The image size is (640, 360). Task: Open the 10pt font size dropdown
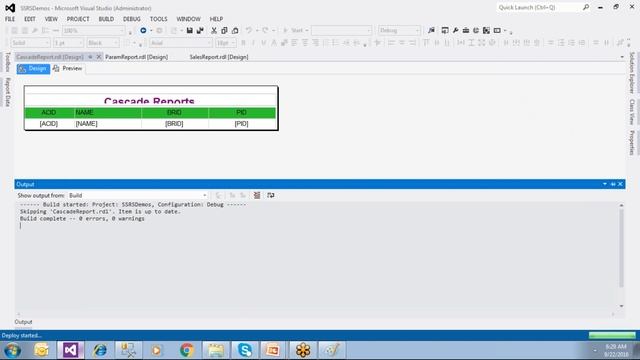coord(226,43)
